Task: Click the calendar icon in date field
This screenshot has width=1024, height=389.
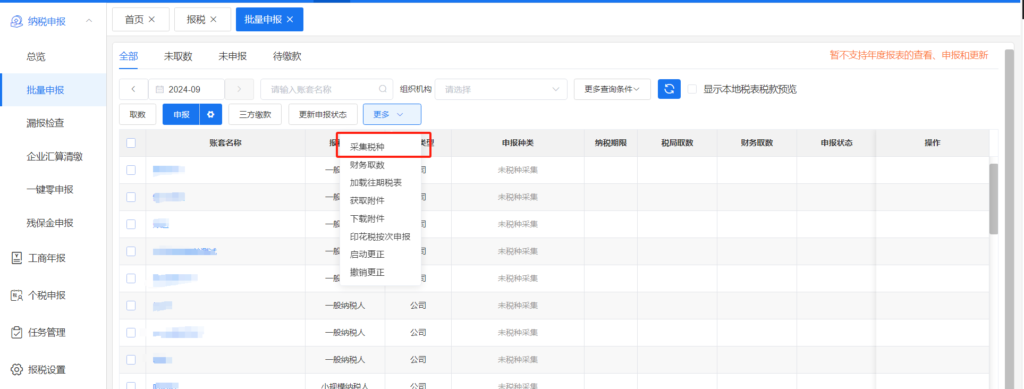Action: 159,89
